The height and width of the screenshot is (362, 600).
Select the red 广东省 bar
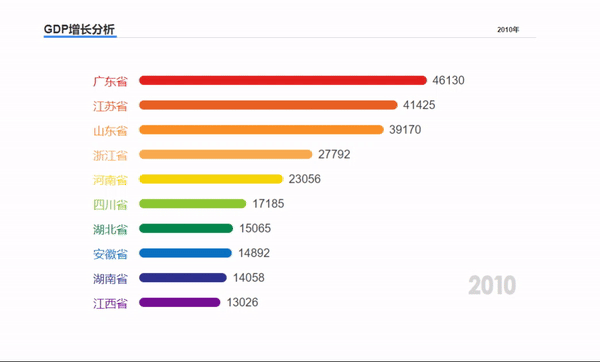point(283,80)
